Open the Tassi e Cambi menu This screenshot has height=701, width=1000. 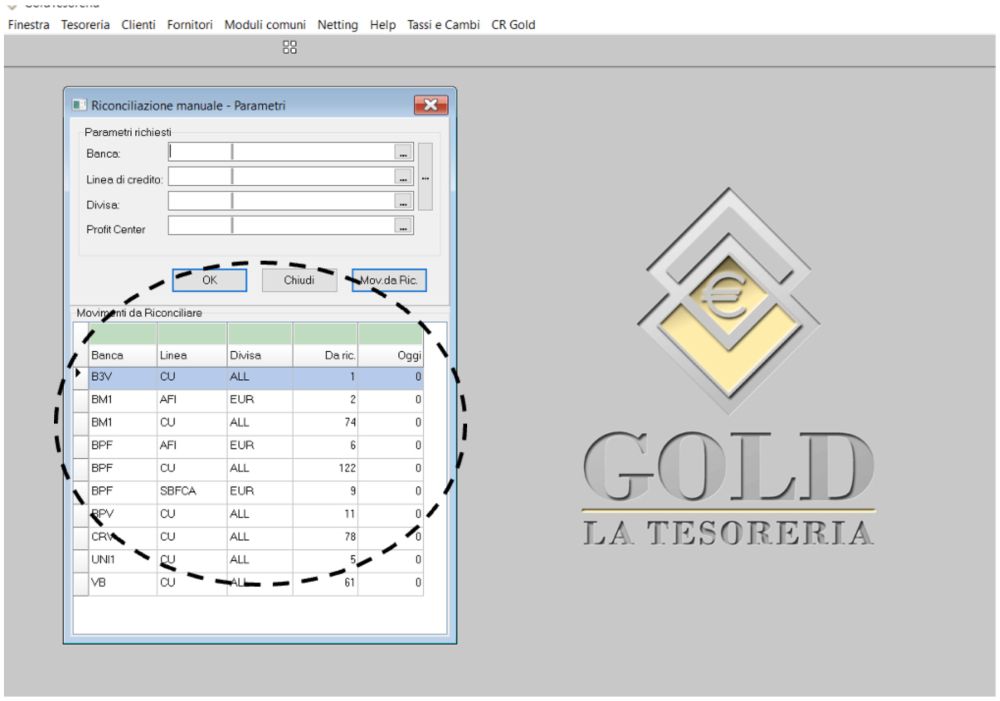pos(443,24)
